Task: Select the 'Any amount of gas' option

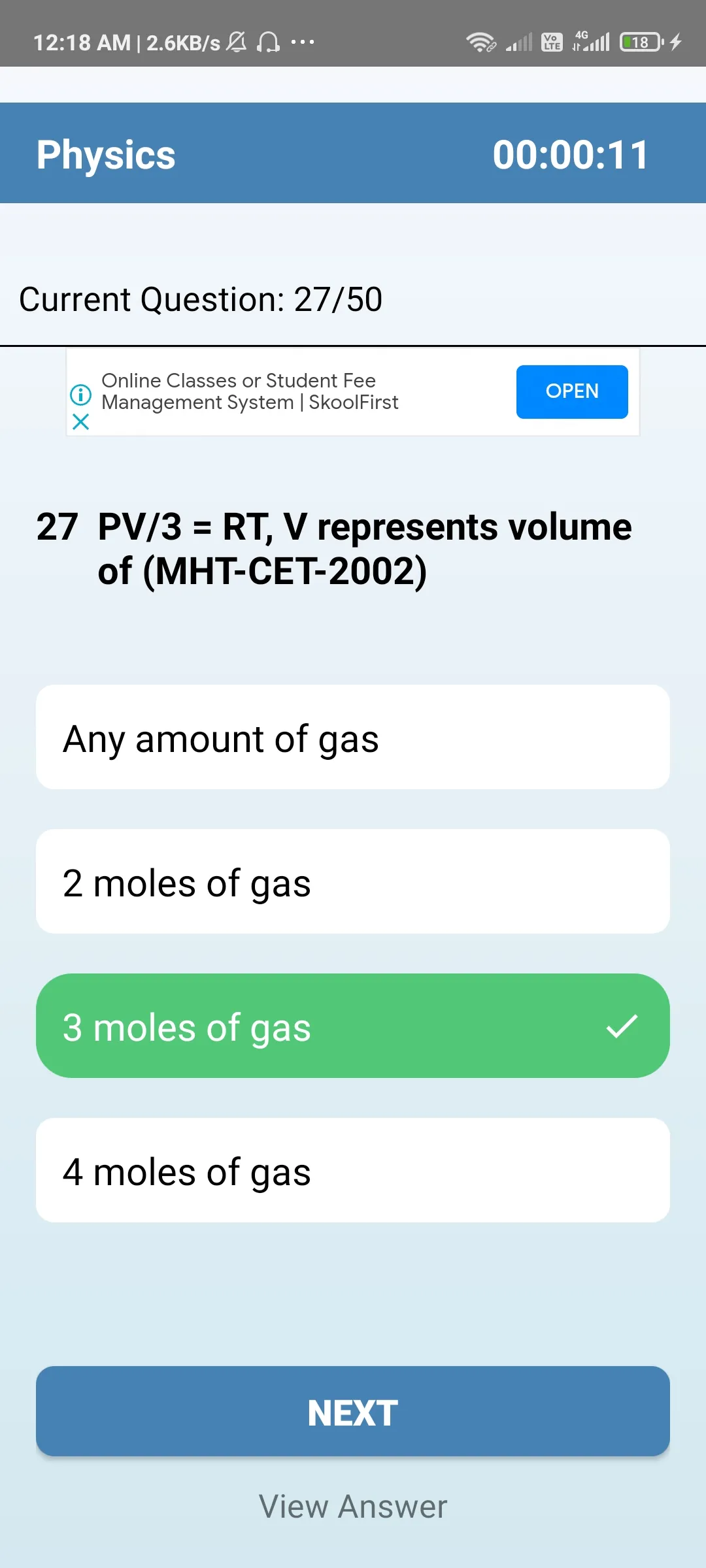Action: (x=353, y=737)
